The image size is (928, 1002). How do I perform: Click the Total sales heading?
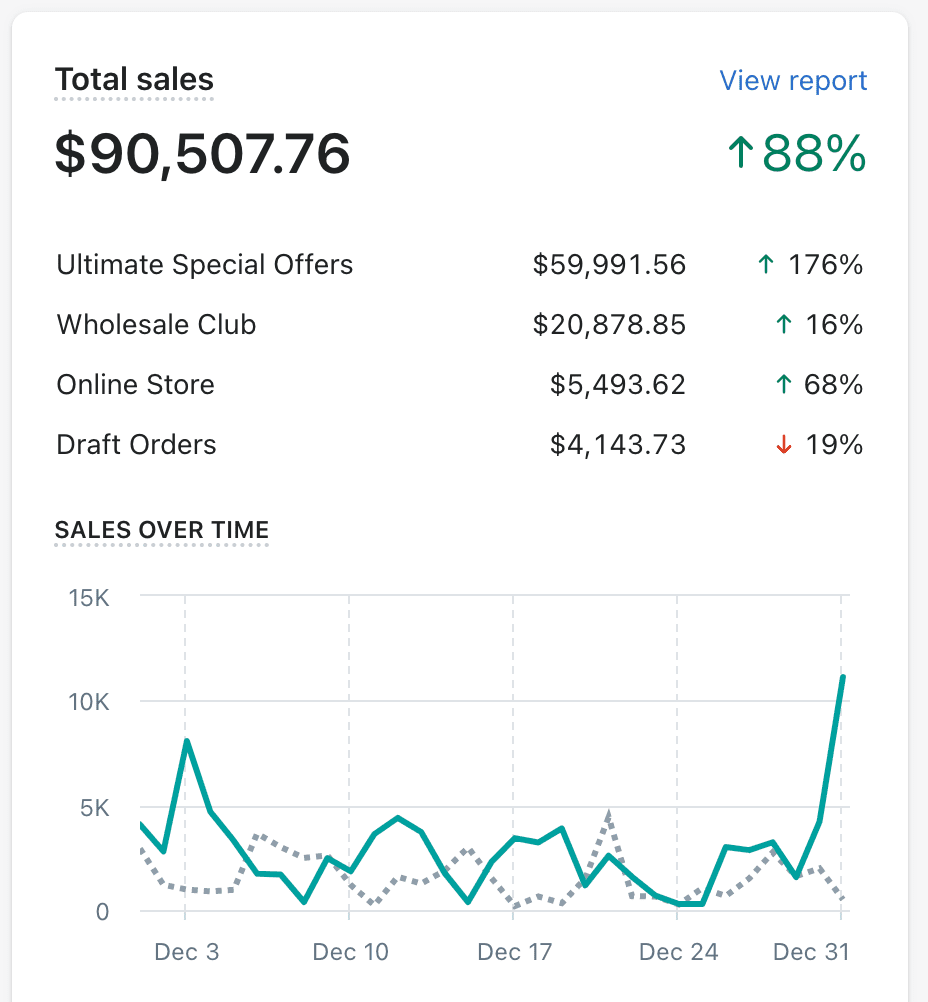[x=134, y=80]
